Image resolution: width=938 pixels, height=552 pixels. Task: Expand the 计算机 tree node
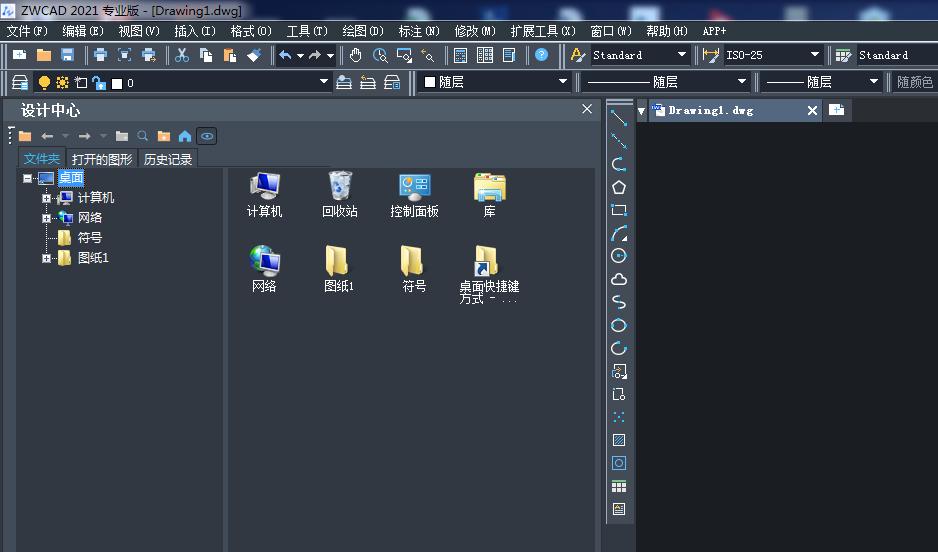coord(46,198)
